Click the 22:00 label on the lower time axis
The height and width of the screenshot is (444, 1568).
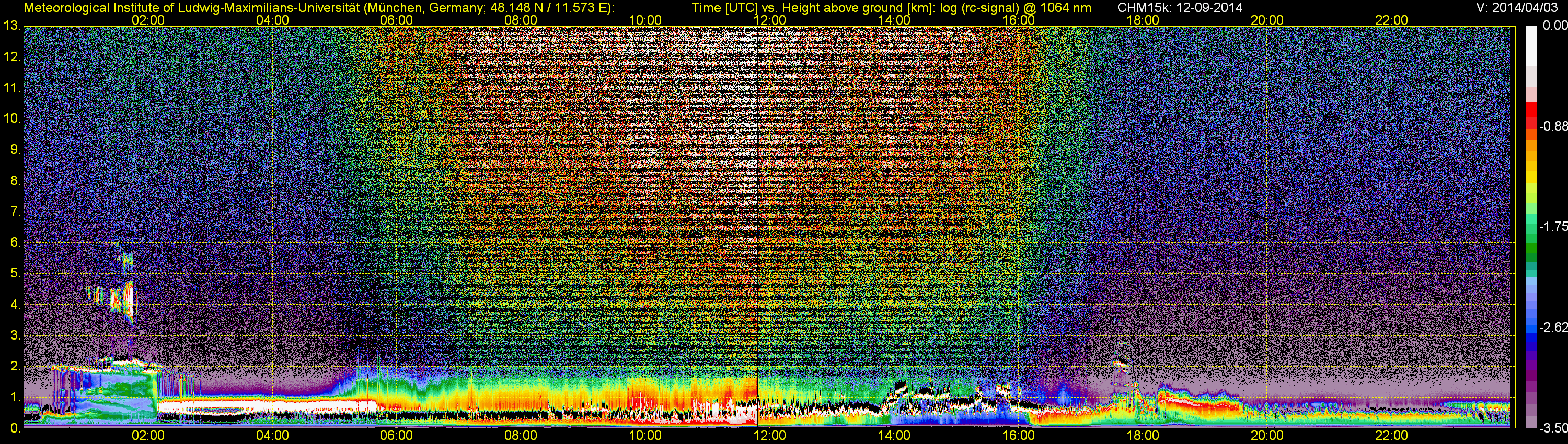pos(1391,436)
